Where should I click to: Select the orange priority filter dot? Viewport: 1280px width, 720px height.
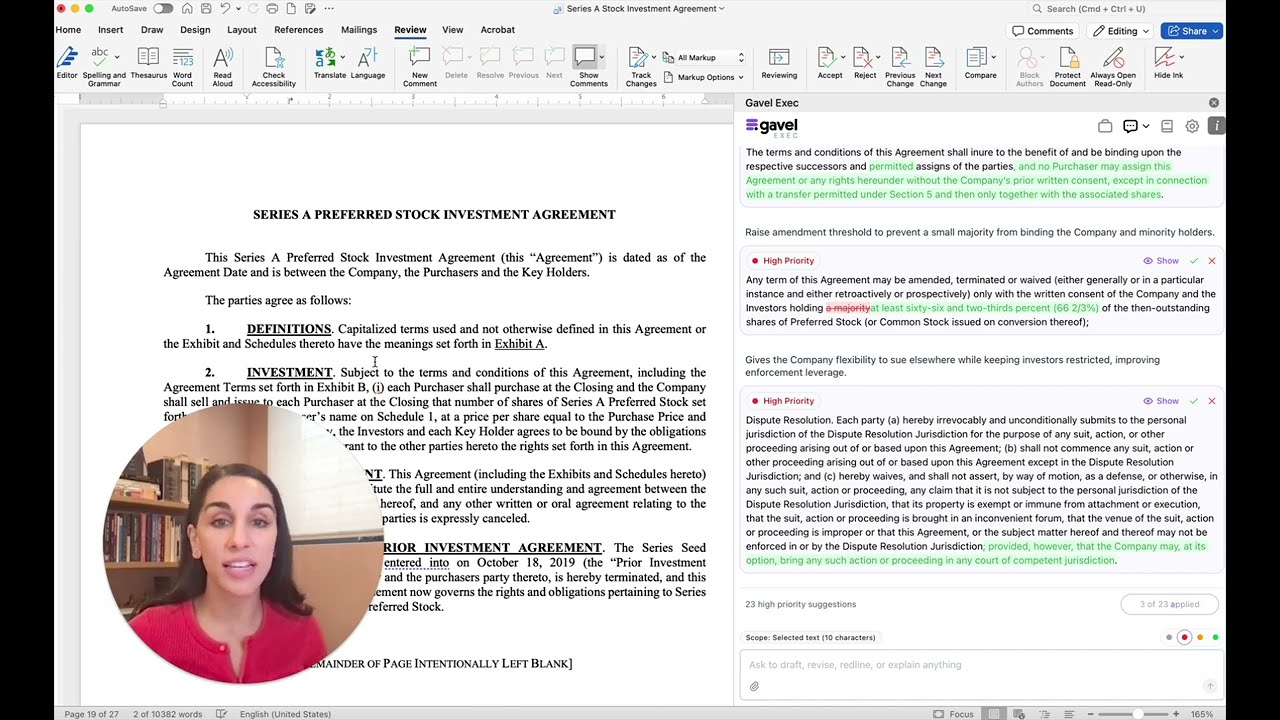(1200, 637)
